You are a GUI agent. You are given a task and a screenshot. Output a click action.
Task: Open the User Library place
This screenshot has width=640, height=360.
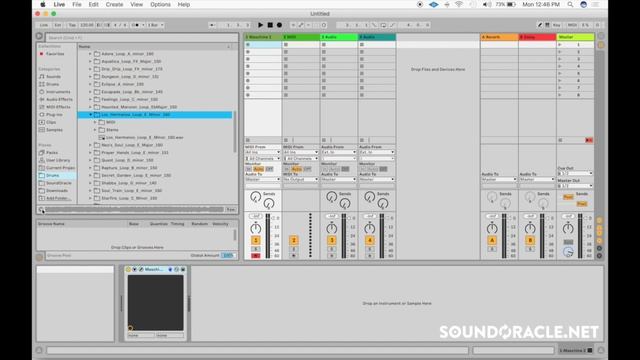[x=58, y=160]
